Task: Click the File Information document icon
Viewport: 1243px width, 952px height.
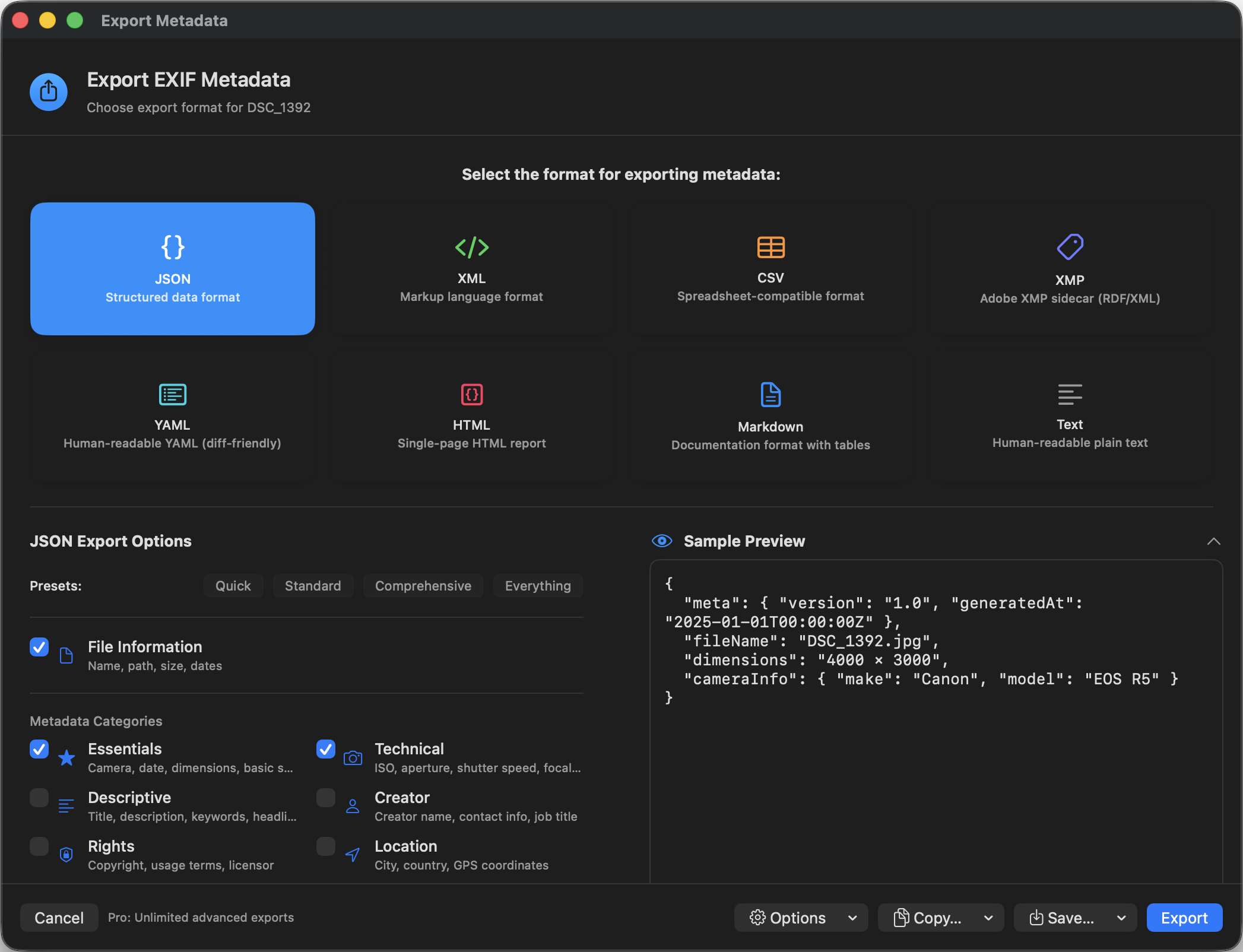Action: (x=66, y=655)
